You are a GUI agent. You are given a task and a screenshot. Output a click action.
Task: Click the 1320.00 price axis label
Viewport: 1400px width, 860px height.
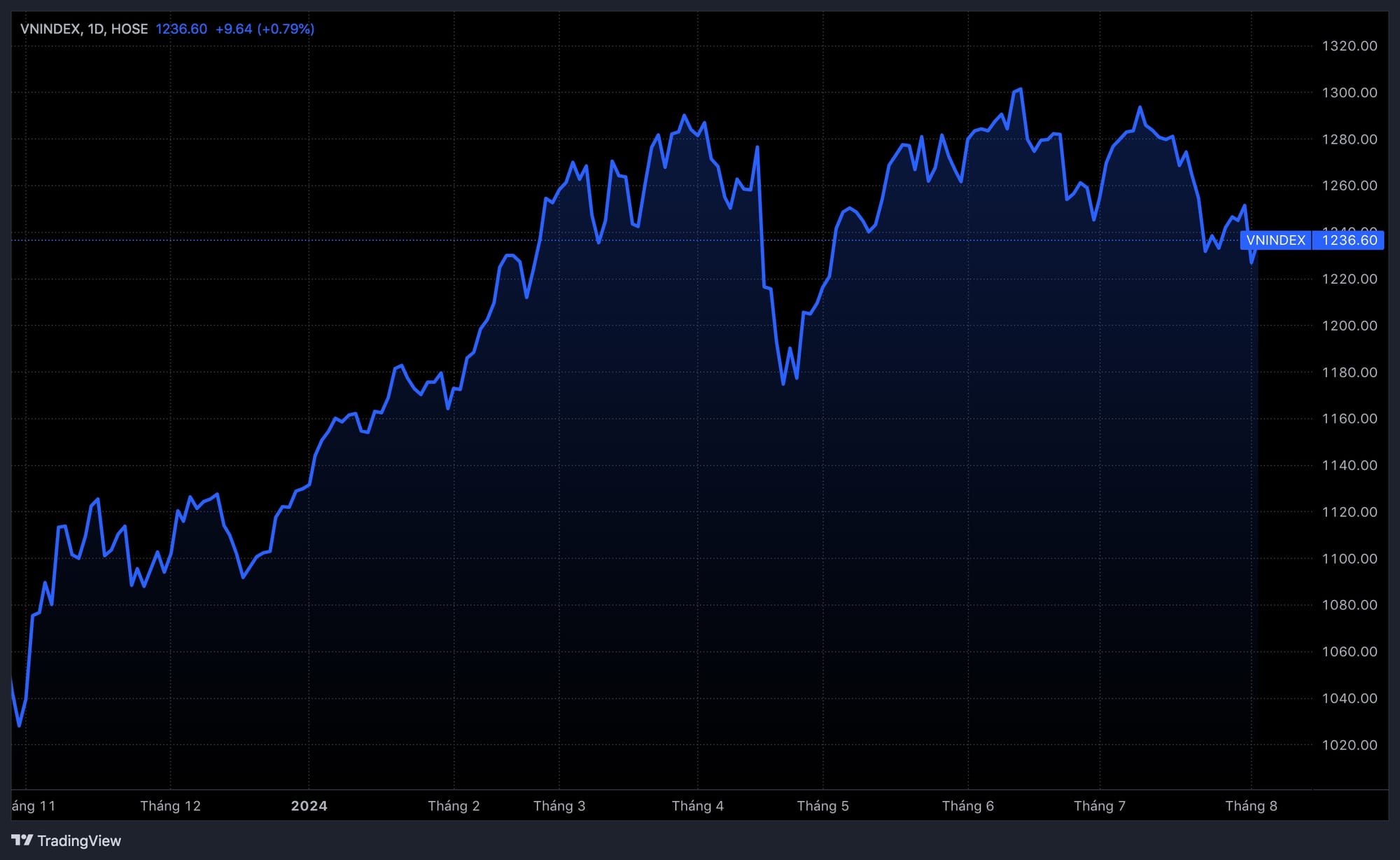point(1349,46)
